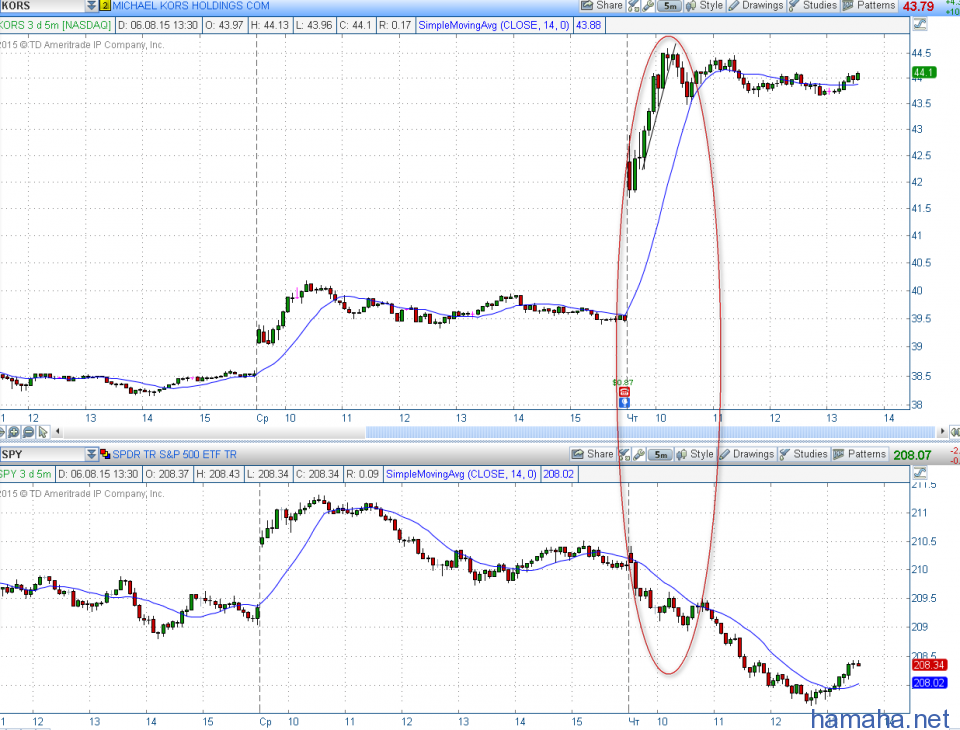Screen dimensions: 960x730
Task: Click the SimpleMovingAvg study label on KORS chart
Action: pos(493,25)
